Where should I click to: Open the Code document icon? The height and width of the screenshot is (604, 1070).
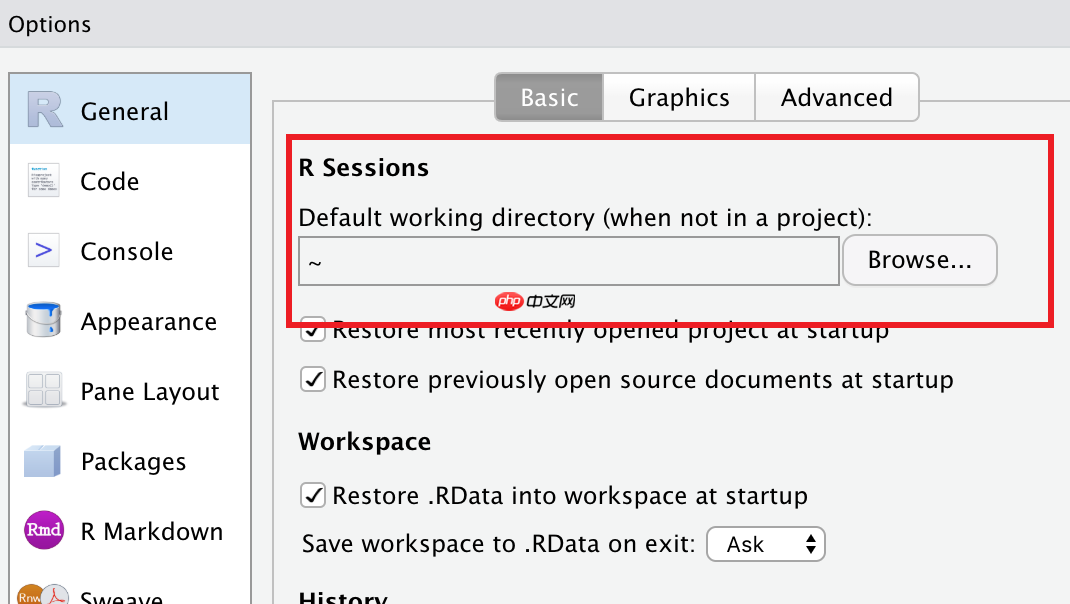point(44,180)
